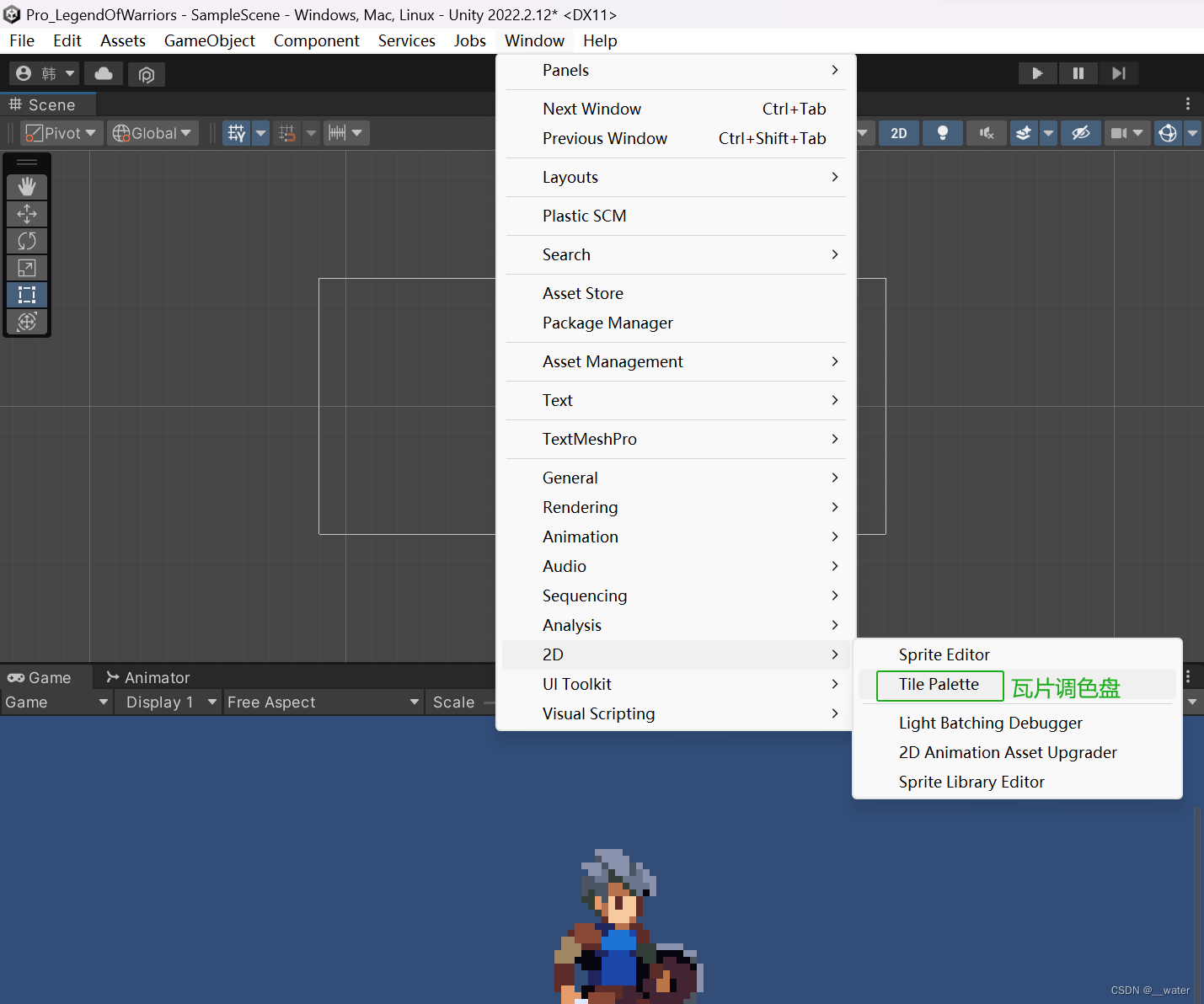The height and width of the screenshot is (1004, 1204).
Task: Expand the UI Toolkit submenu
Action: (x=676, y=684)
